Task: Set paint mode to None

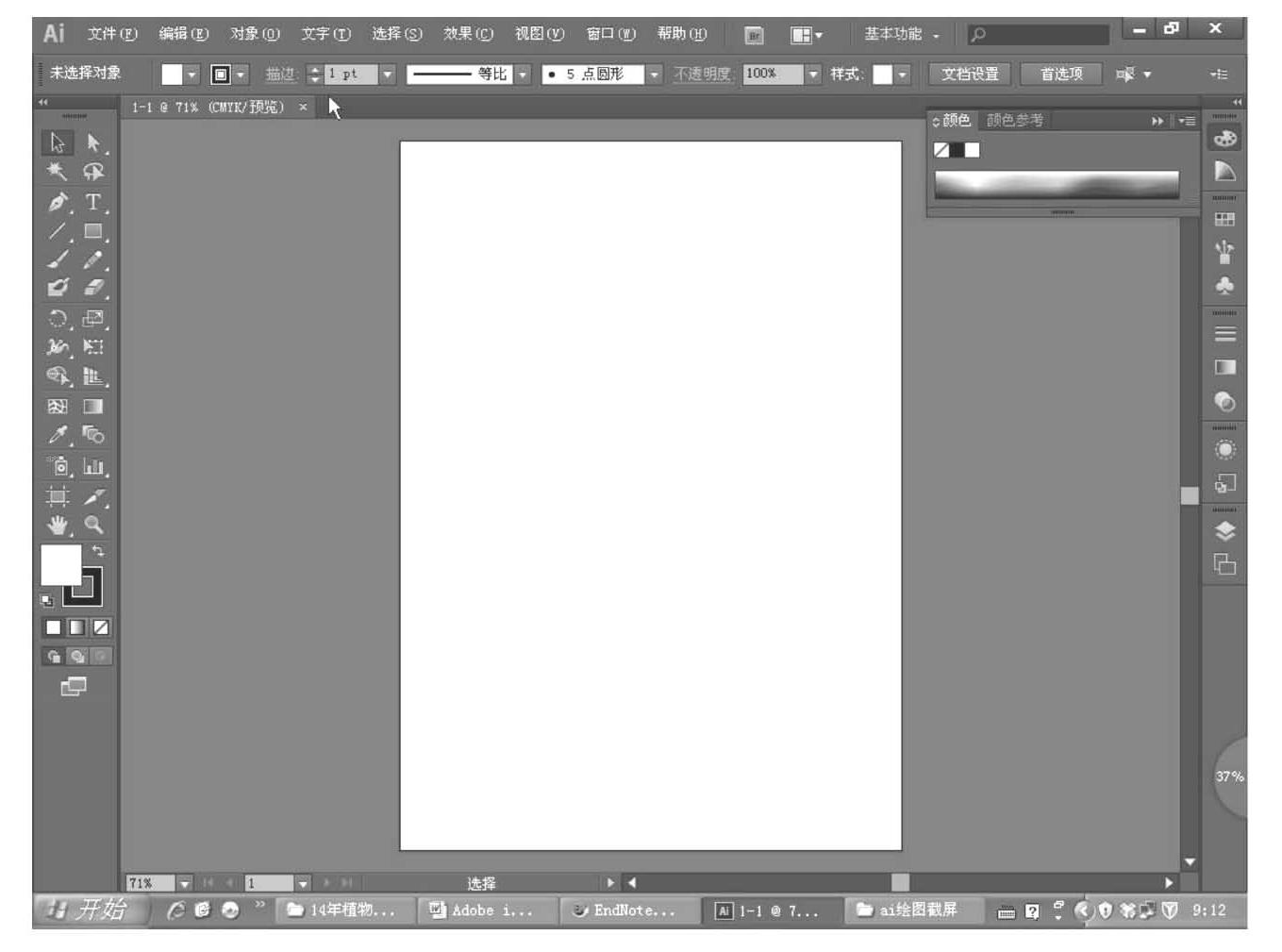Action: pyautogui.click(x=101, y=627)
